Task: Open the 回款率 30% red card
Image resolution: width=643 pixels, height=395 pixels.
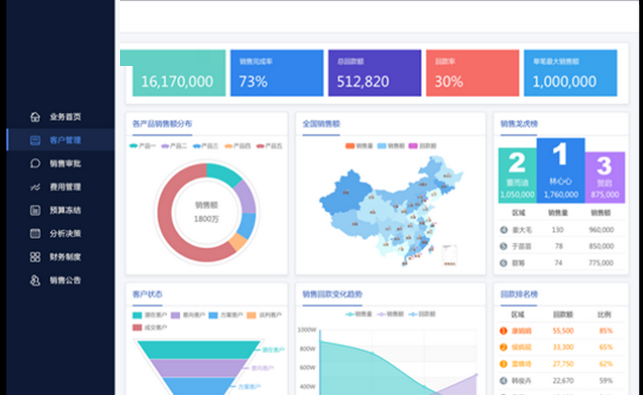Action: (x=472, y=73)
